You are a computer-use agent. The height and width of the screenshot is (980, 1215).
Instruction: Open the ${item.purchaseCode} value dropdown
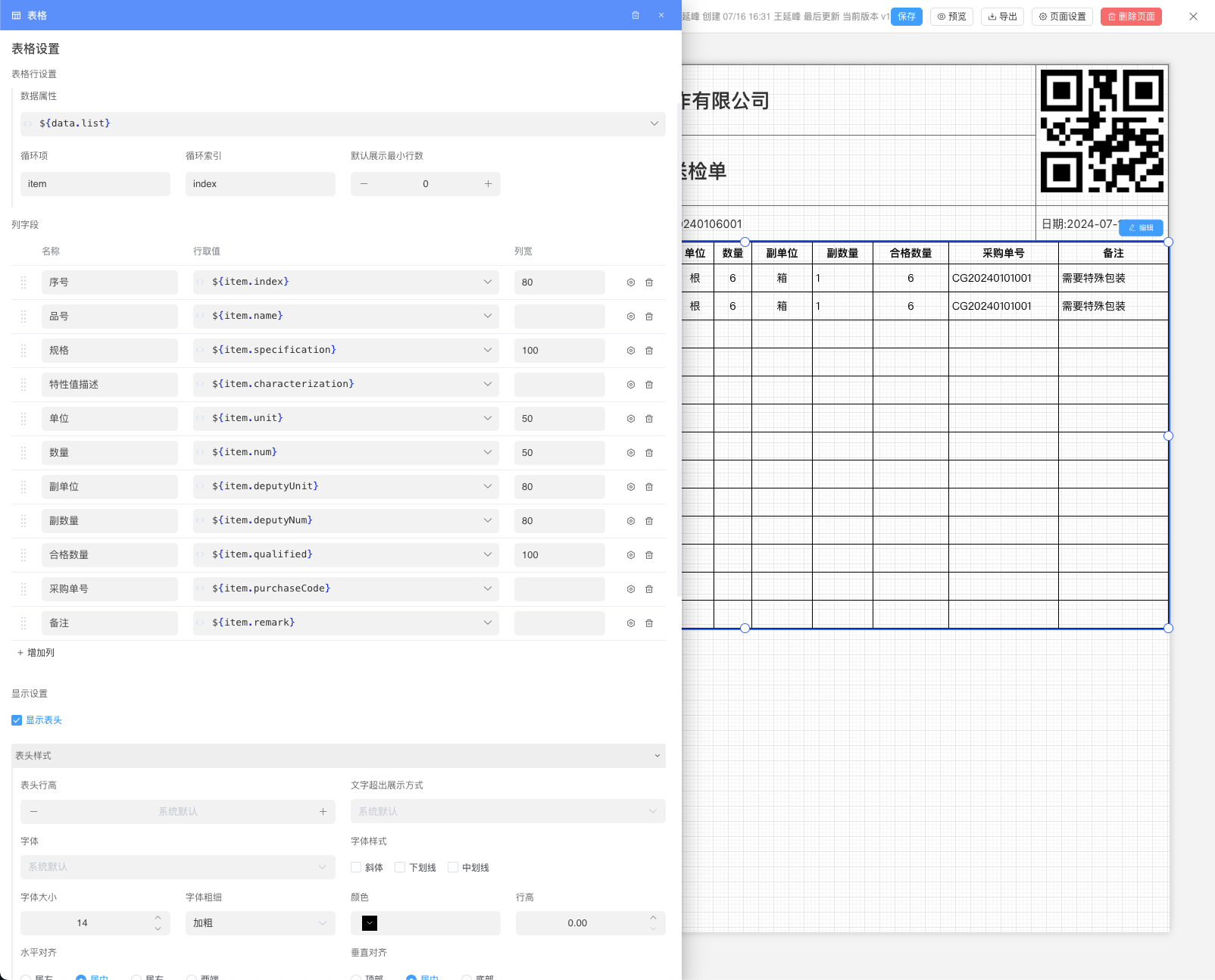point(487,588)
